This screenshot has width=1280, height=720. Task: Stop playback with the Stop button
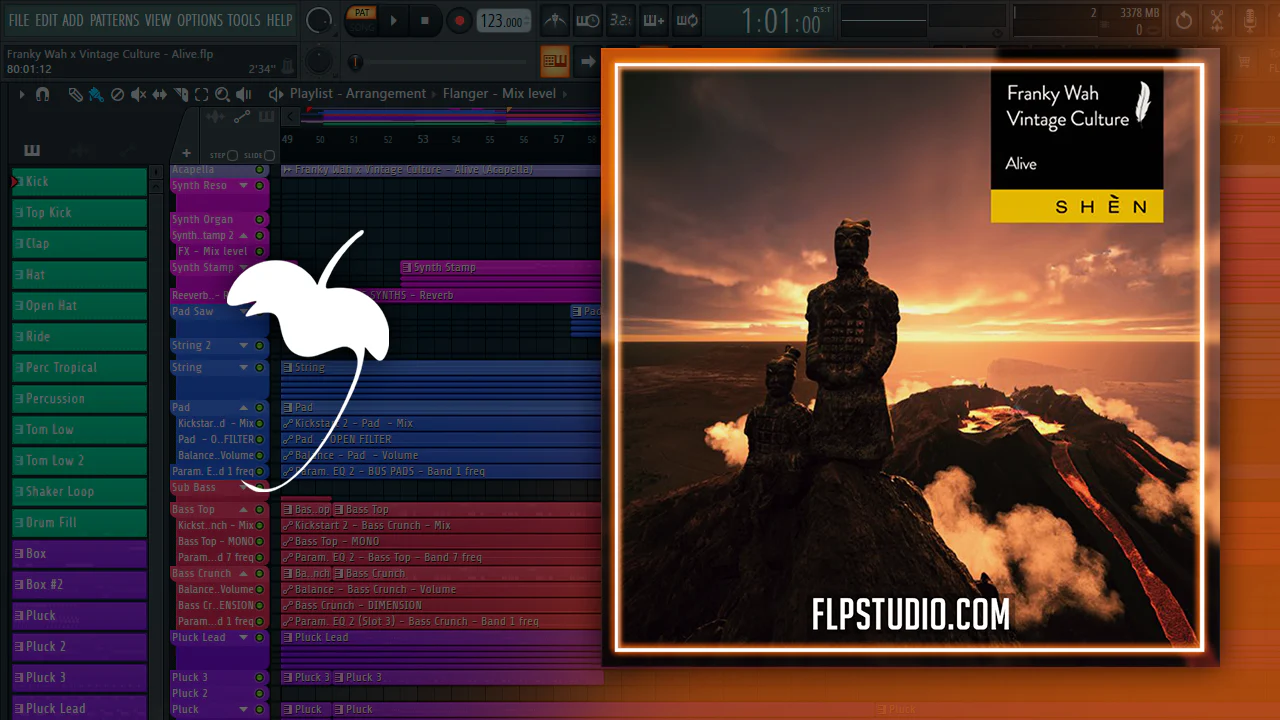(x=425, y=20)
